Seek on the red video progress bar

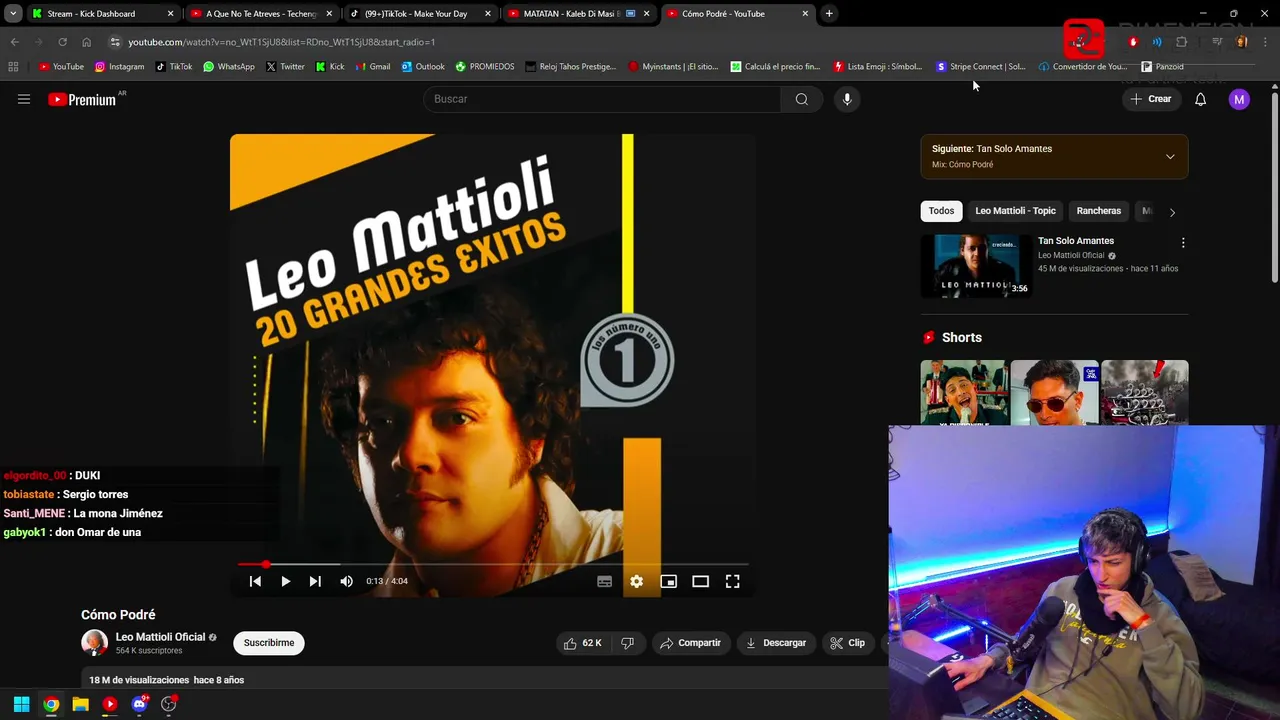pyautogui.click(x=493, y=564)
